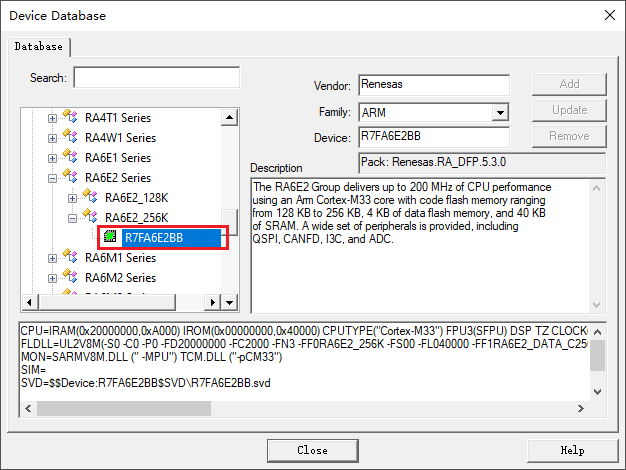Select the RA6E2_256K tree label
The image size is (626, 470).
coord(137,218)
